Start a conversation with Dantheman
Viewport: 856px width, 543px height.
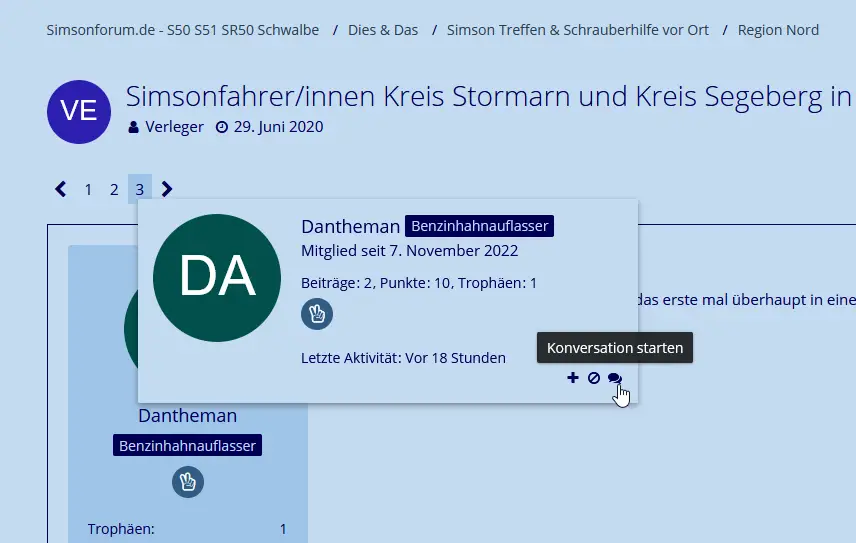(x=614, y=378)
